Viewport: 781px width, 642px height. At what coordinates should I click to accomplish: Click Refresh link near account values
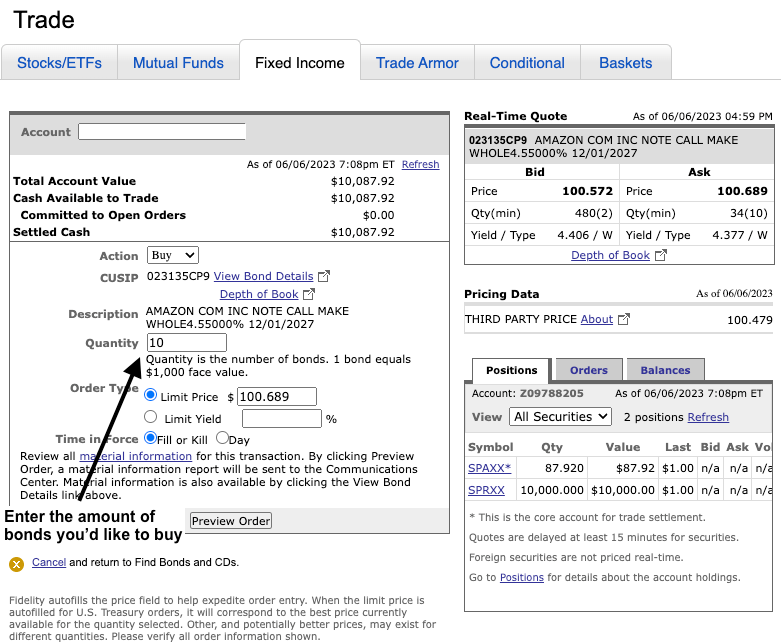(420, 164)
